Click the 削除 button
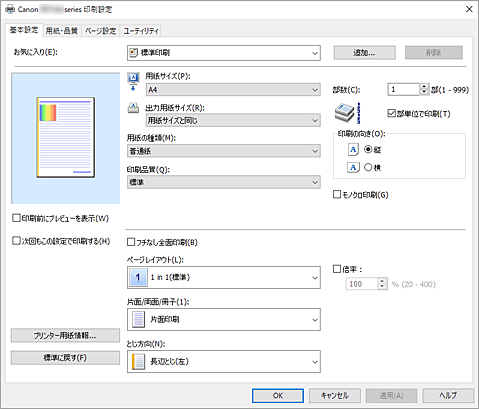This screenshot has height=409, width=479. (x=434, y=53)
